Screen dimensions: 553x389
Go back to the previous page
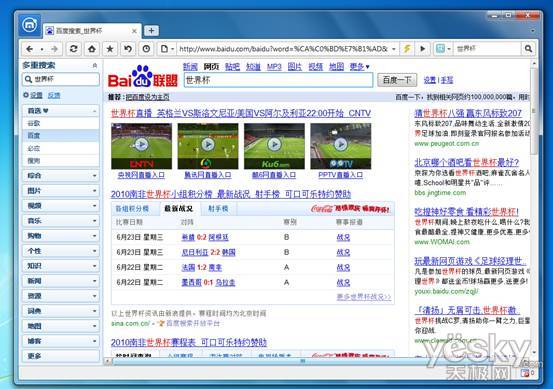point(30,49)
